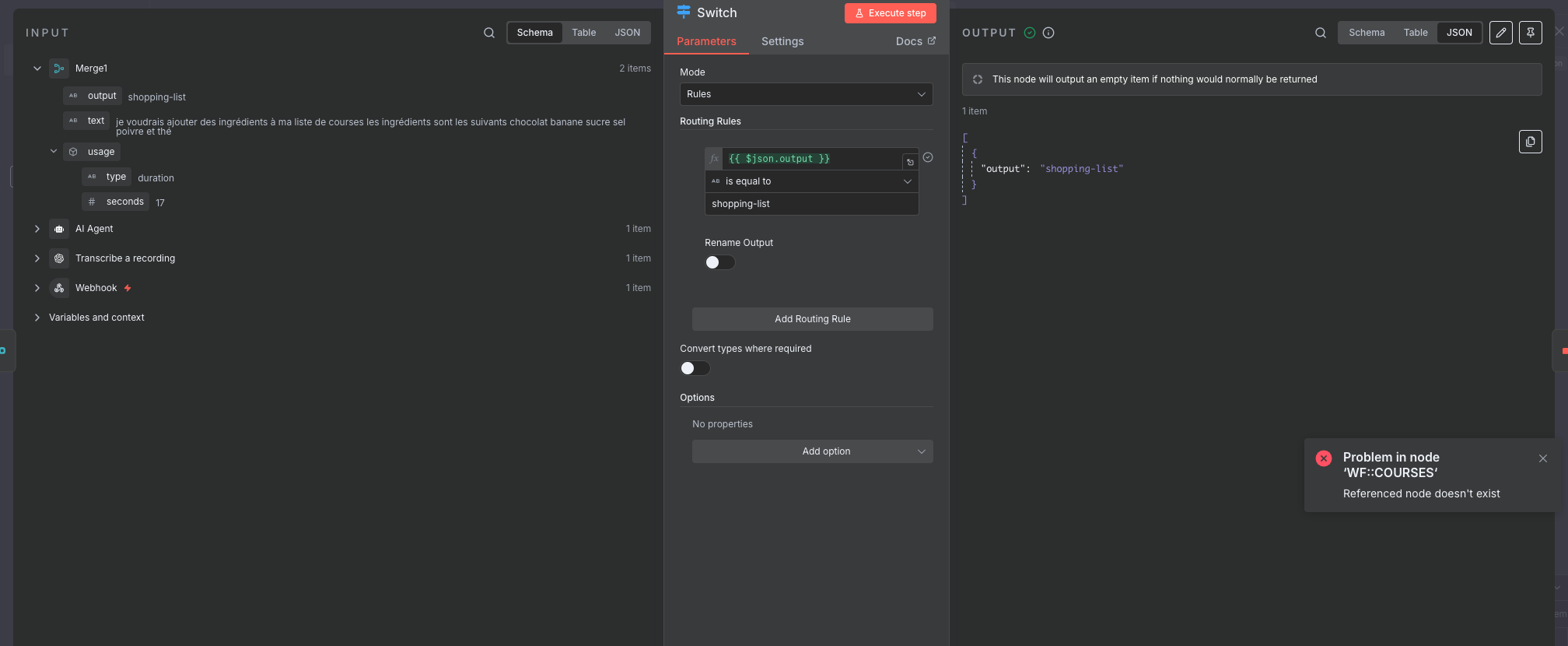Expand the Transcribe a recording node
Image resolution: width=1568 pixels, height=646 pixels.
click(x=37, y=258)
